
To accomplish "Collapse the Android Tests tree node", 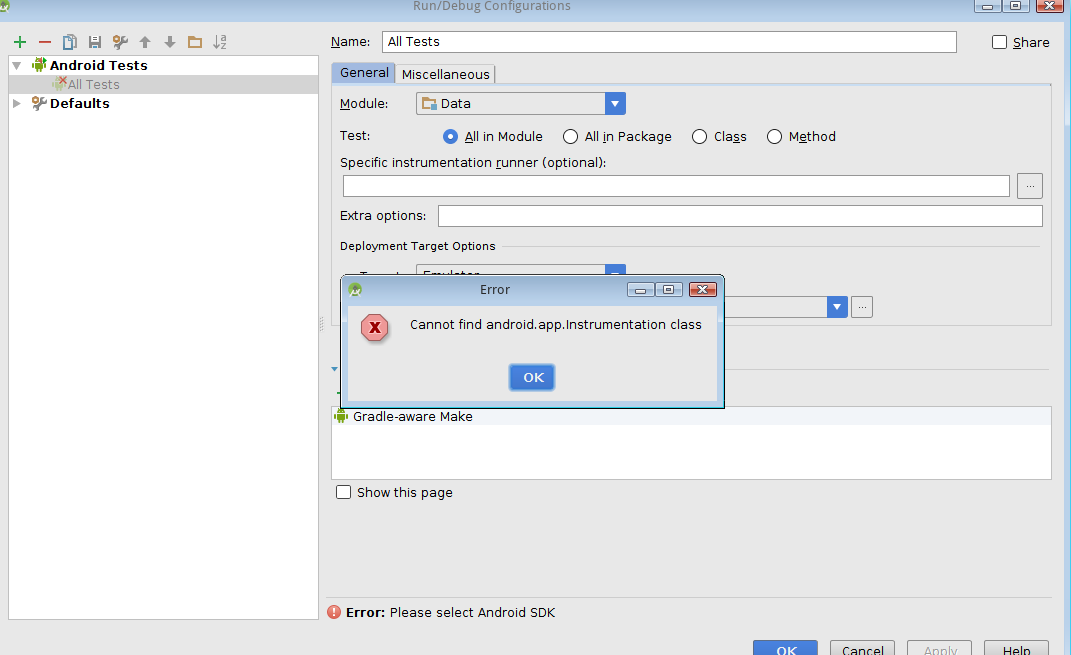I will pos(17,66).
